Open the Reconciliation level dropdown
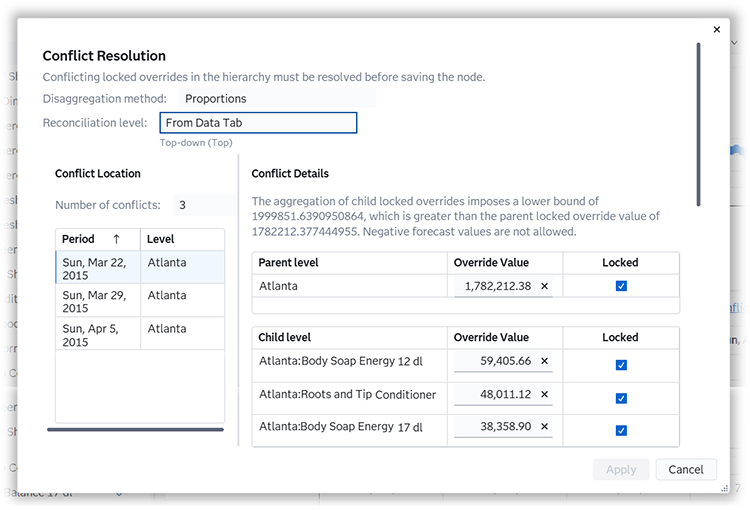 [x=258, y=123]
